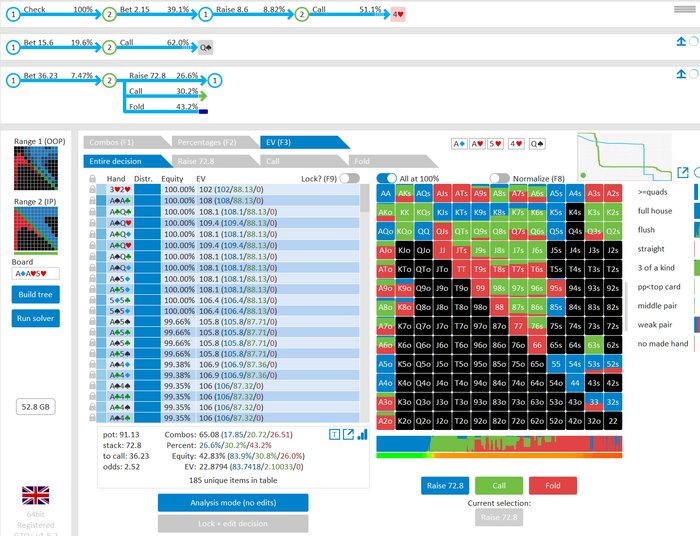700x536 pixels.
Task: Open bar chart icon in summary box
Action: coord(362,434)
